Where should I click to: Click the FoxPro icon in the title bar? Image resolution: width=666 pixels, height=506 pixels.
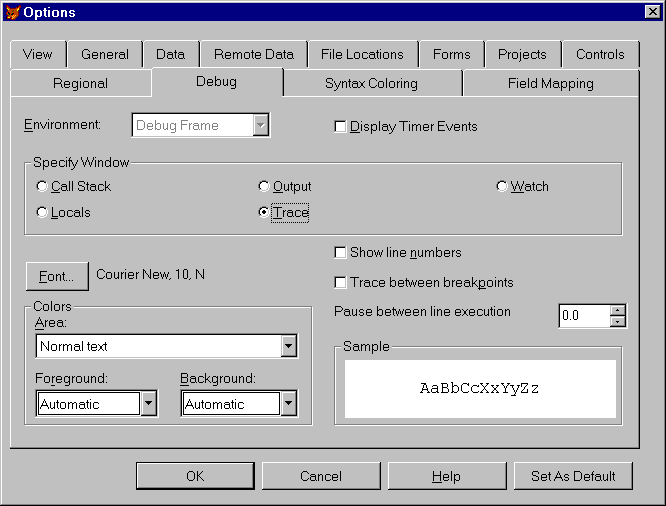[x=12, y=12]
